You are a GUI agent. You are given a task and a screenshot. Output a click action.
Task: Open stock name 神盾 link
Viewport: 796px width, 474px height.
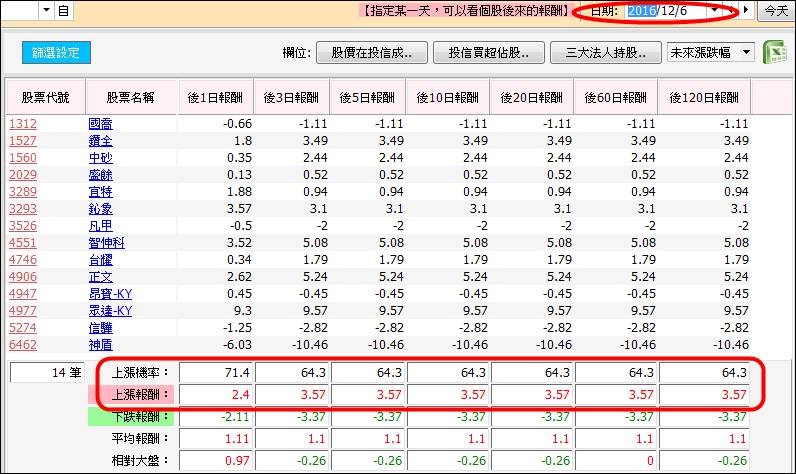[101, 345]
